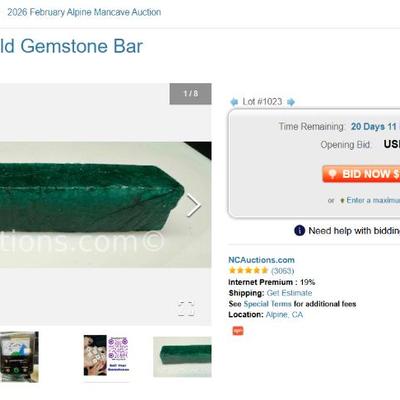The width and height of the screenshot is (400, 400).
Task: Advance to next image with chevron arrow
Action: [x=193, y=205]
